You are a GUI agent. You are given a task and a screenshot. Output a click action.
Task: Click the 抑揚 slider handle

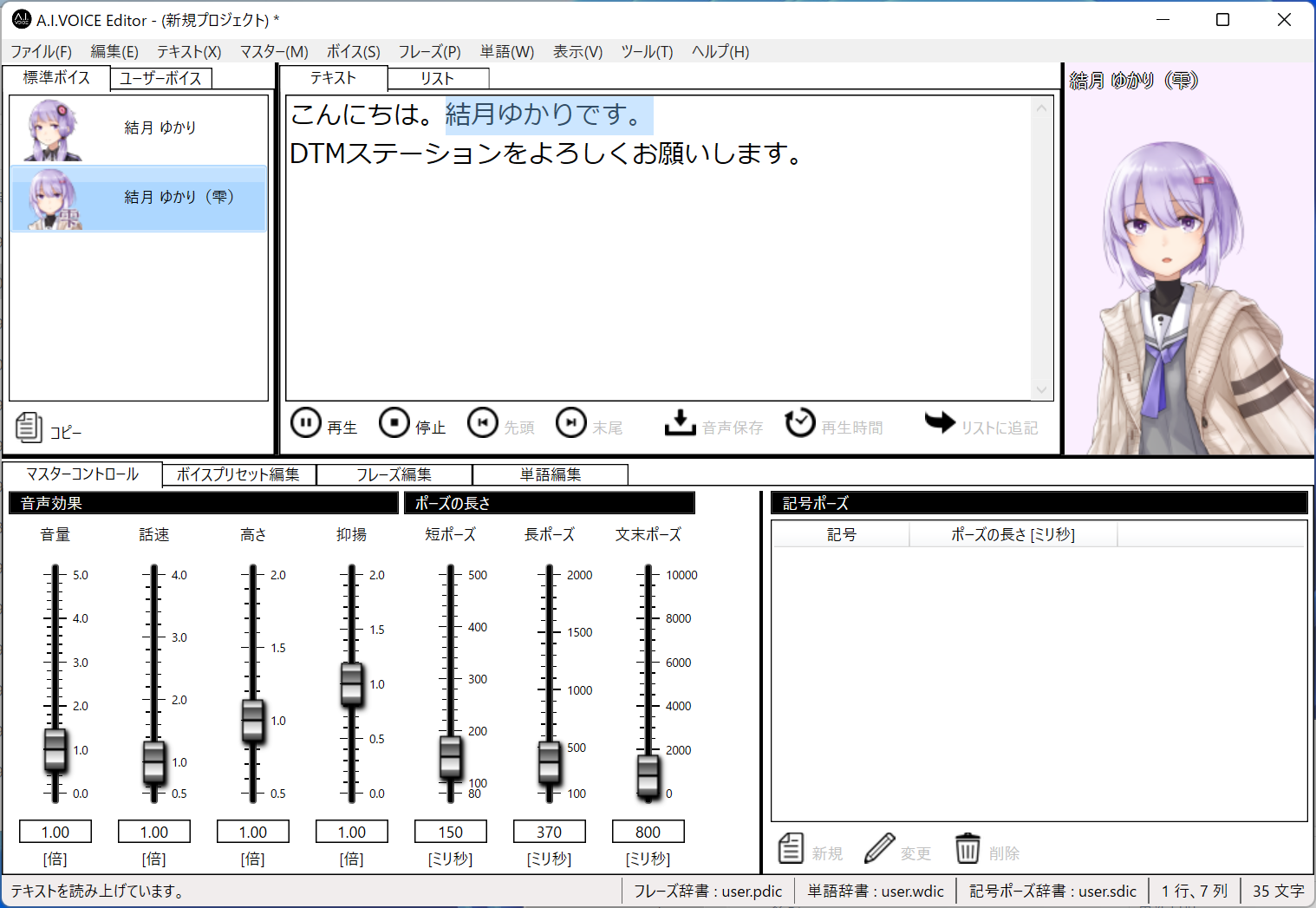[351, 684]
